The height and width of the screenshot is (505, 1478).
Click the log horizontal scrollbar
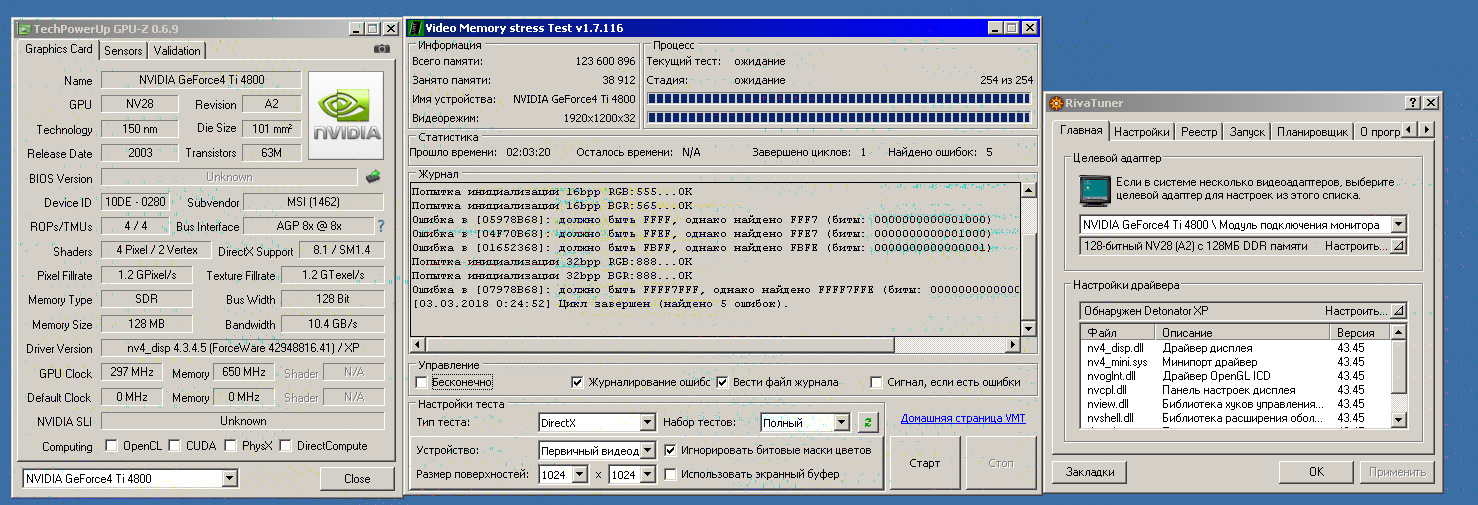pos(715,345)
